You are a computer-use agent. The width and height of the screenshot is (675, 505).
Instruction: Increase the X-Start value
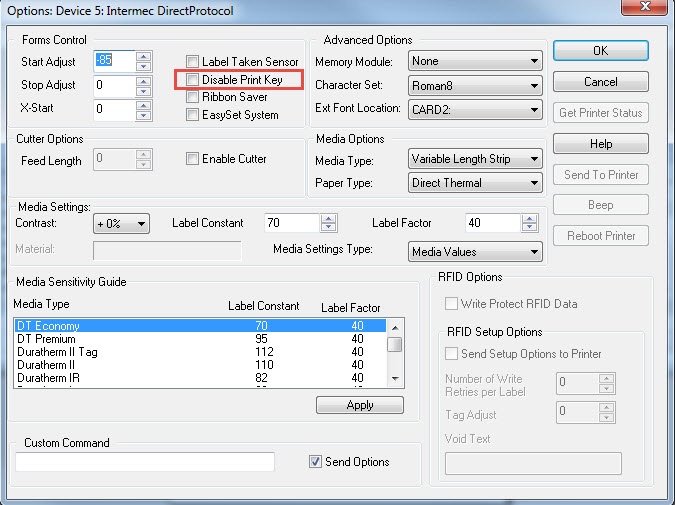tap(144, 105)
